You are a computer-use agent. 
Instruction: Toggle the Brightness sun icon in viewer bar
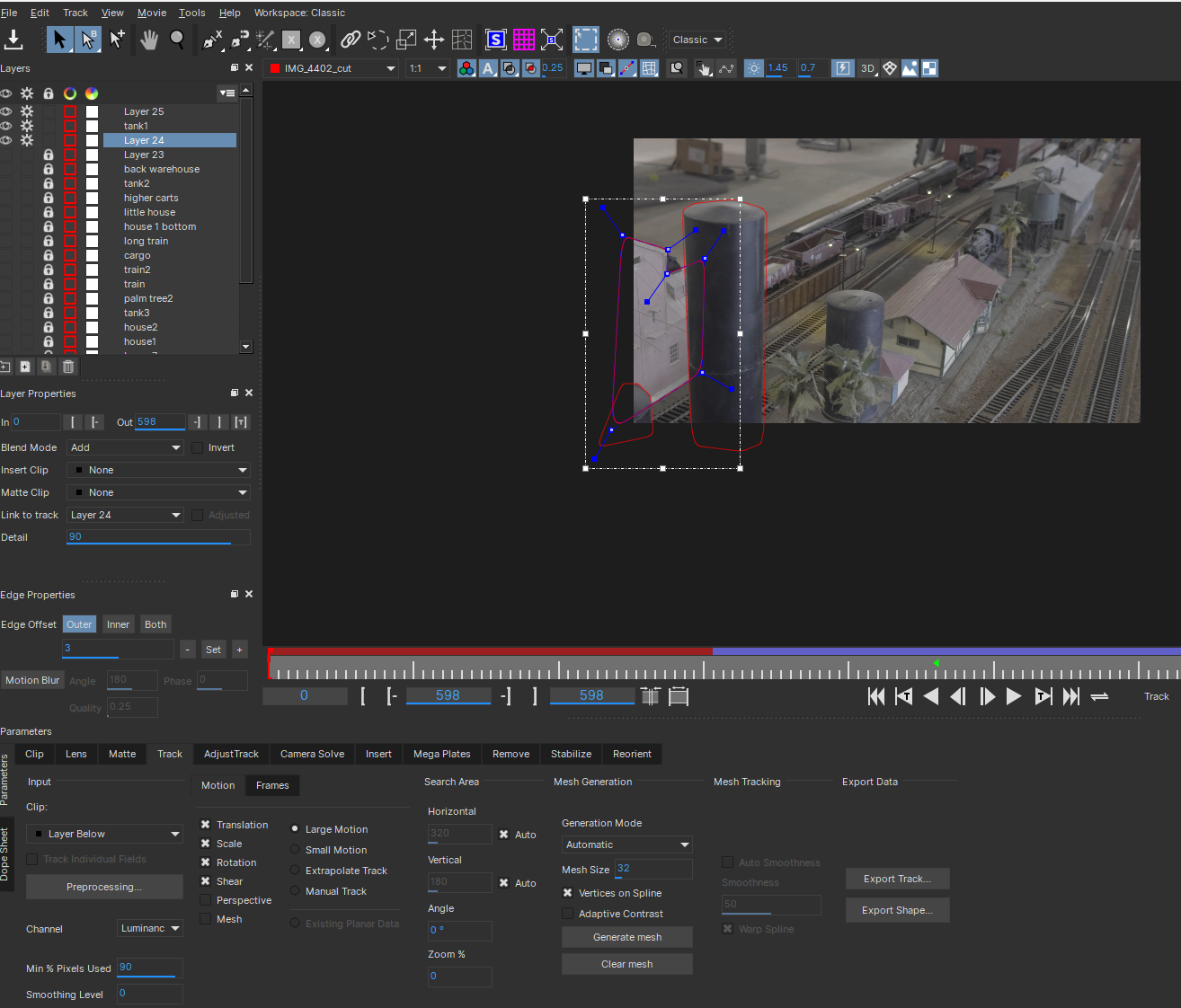pyautogui.click(x=754, y=68)
